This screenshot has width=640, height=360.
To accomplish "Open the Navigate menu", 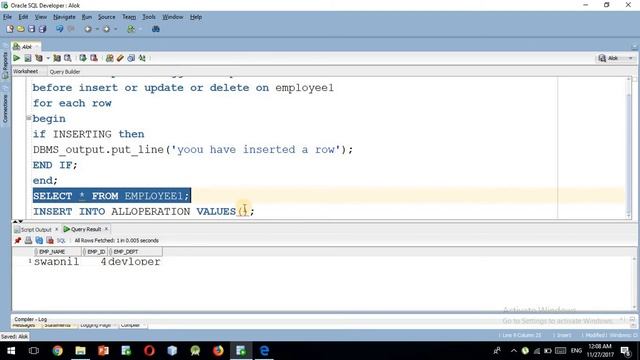I will tap(64, 17).
